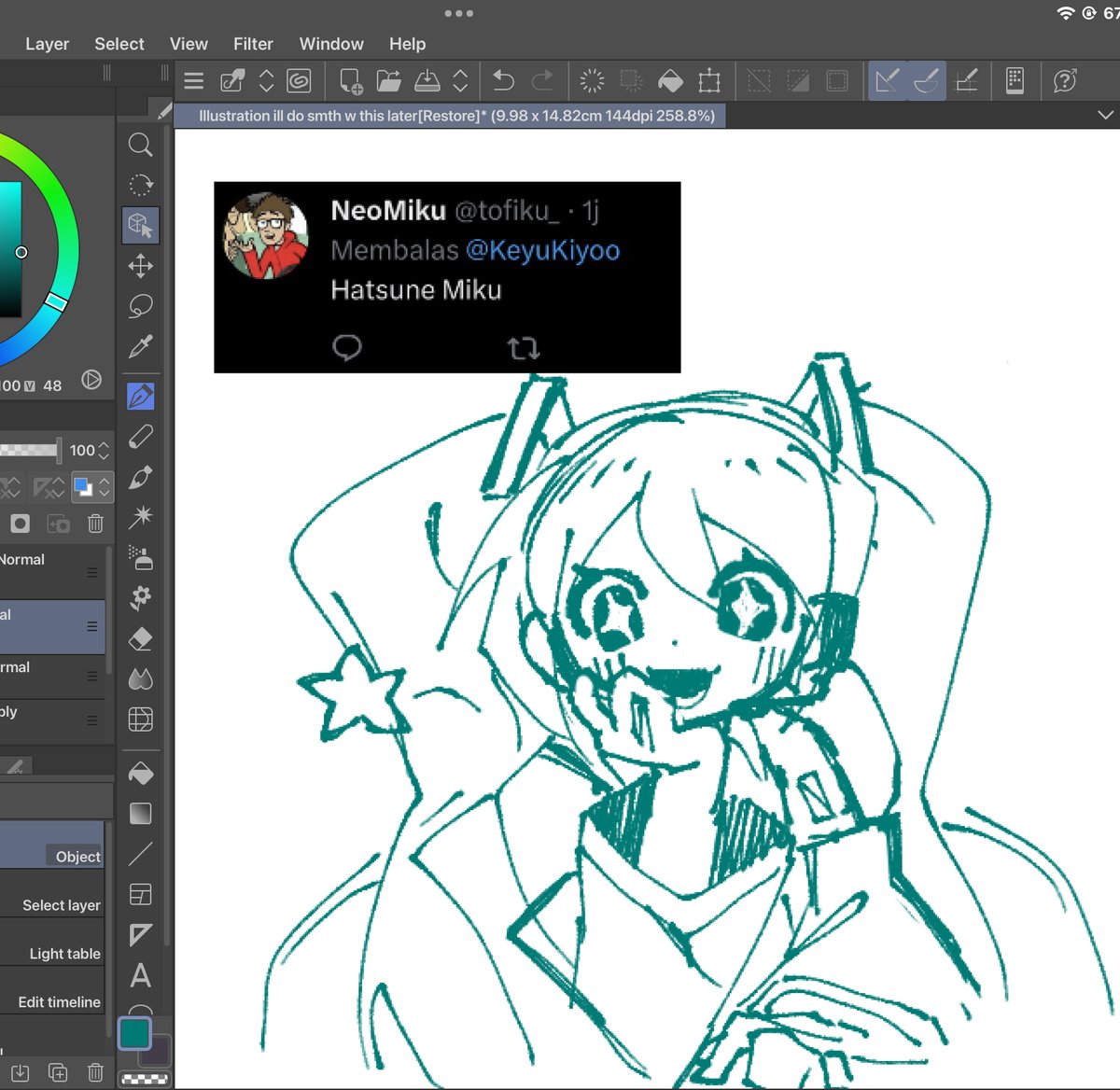Image resolution: width=1120 pixels, height=1090 pixels.
Task: Select the Ruler triangle tool
Action: 141,935
